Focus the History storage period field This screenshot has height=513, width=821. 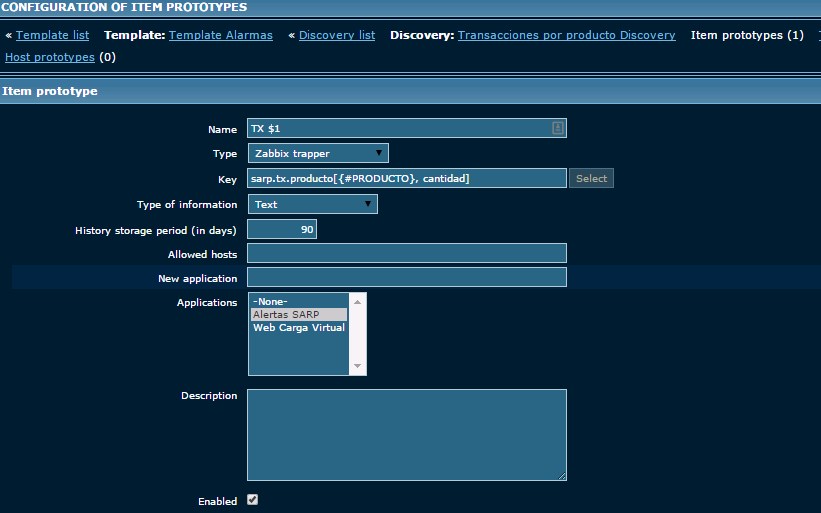pos(282,229)
